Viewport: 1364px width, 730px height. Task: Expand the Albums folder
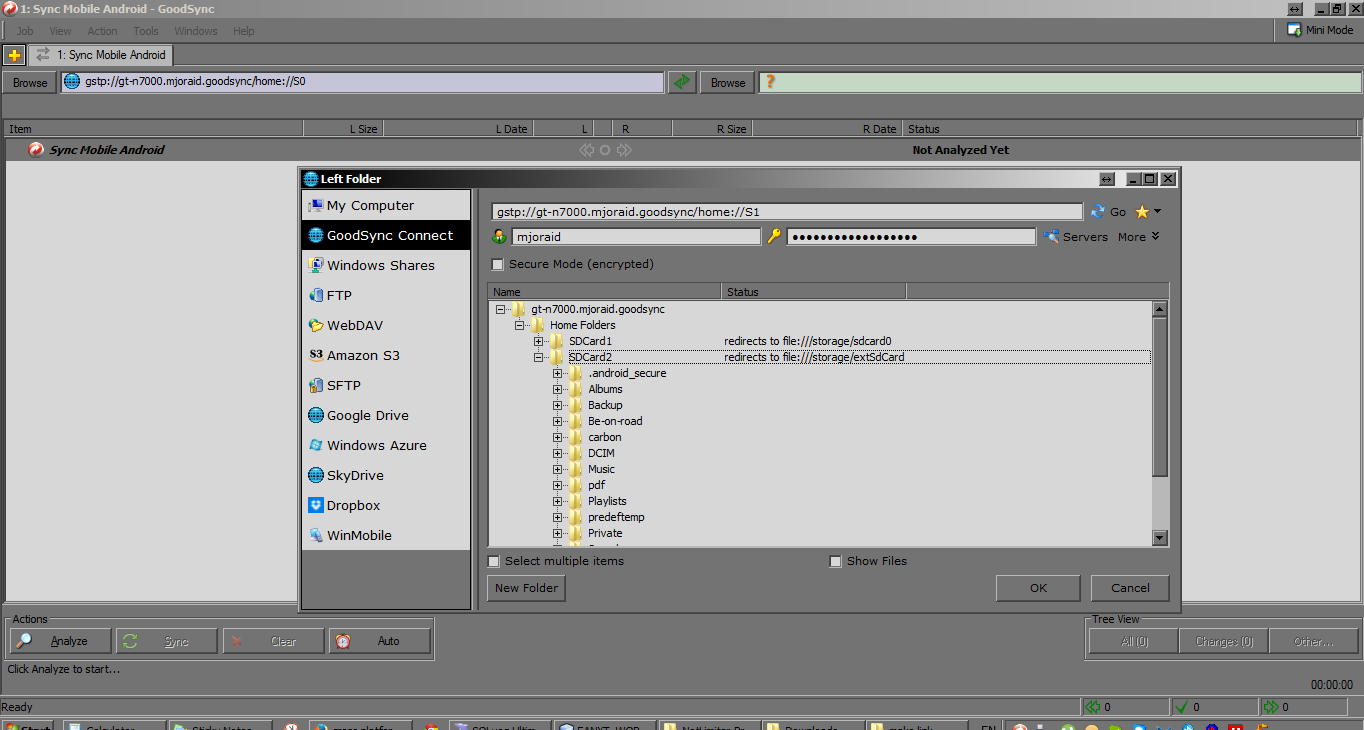557,389
